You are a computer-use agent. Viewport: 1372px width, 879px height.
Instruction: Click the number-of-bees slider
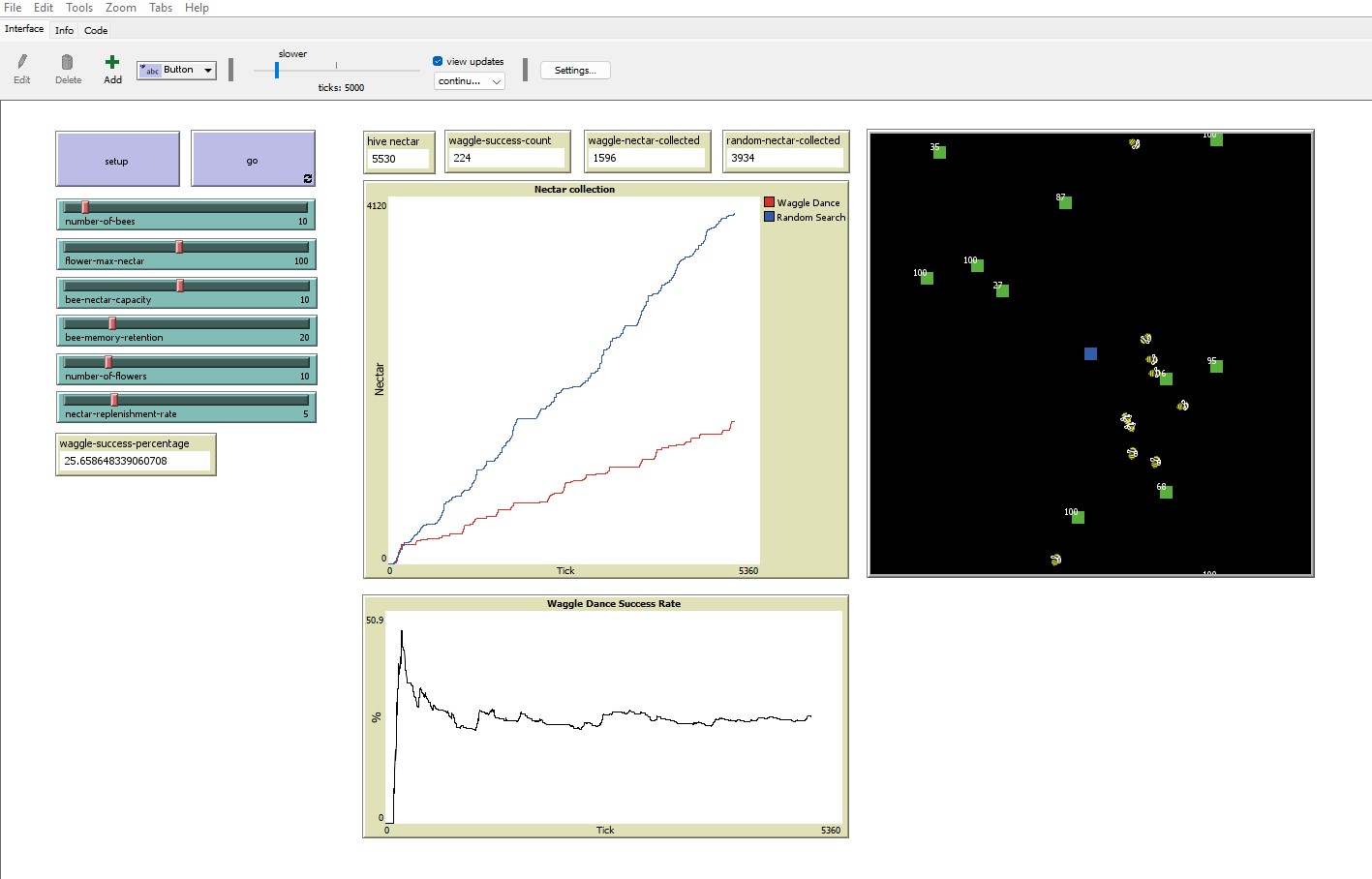point(186,207)
